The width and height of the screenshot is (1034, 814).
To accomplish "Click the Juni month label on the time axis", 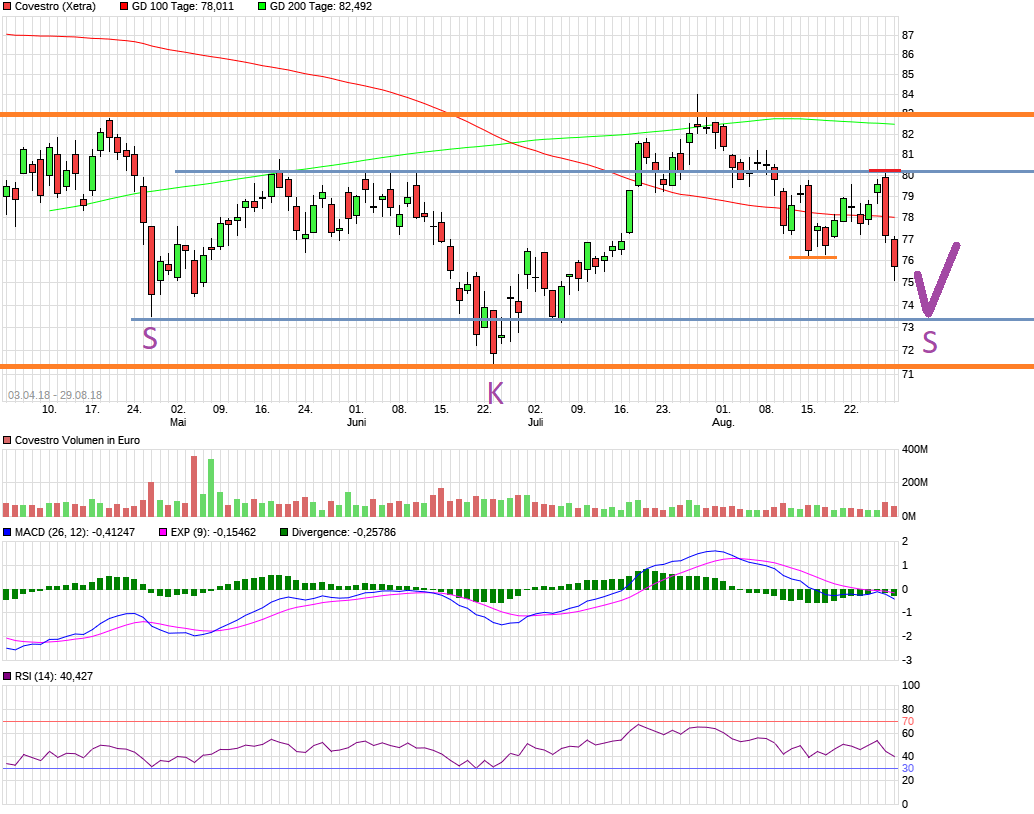I will click(x=357, y=422).
